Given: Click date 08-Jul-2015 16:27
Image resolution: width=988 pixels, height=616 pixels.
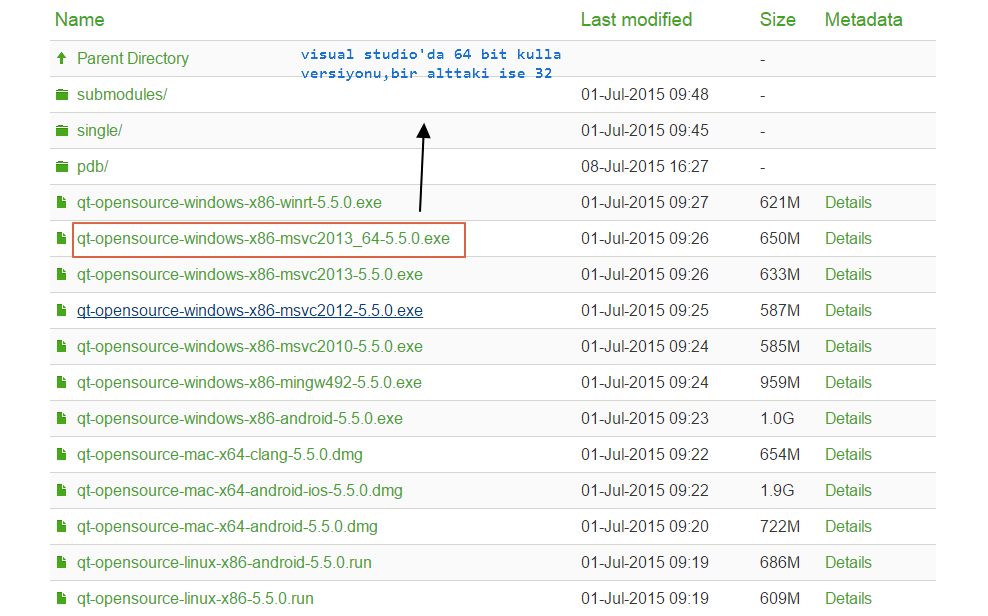Looking at the screenshot, I should (645, 166).
